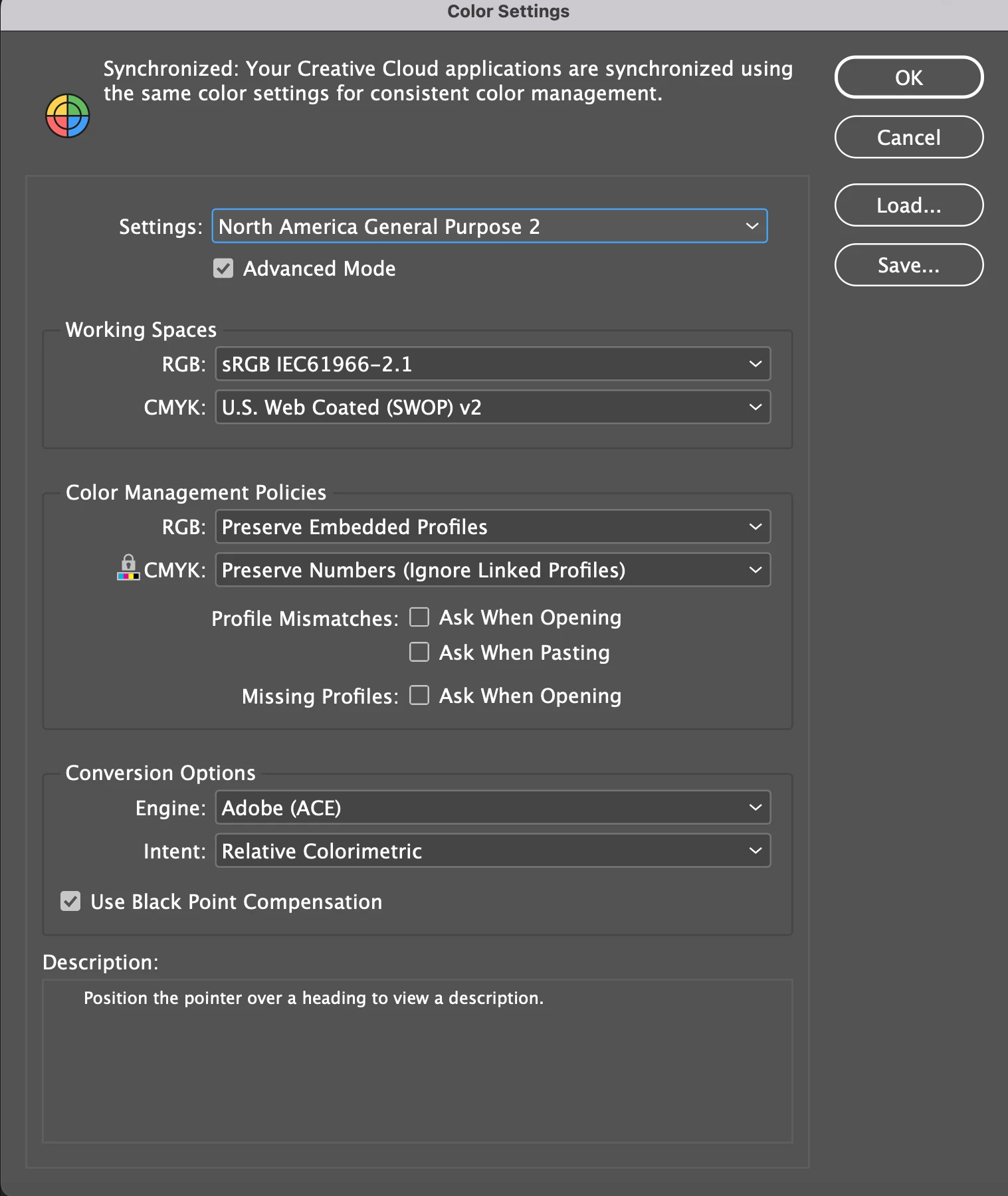This screenshot has height=1196, width=1008.
Task: Enable Profile Mismatches Ask When Opening
Action: pos(419,617)
